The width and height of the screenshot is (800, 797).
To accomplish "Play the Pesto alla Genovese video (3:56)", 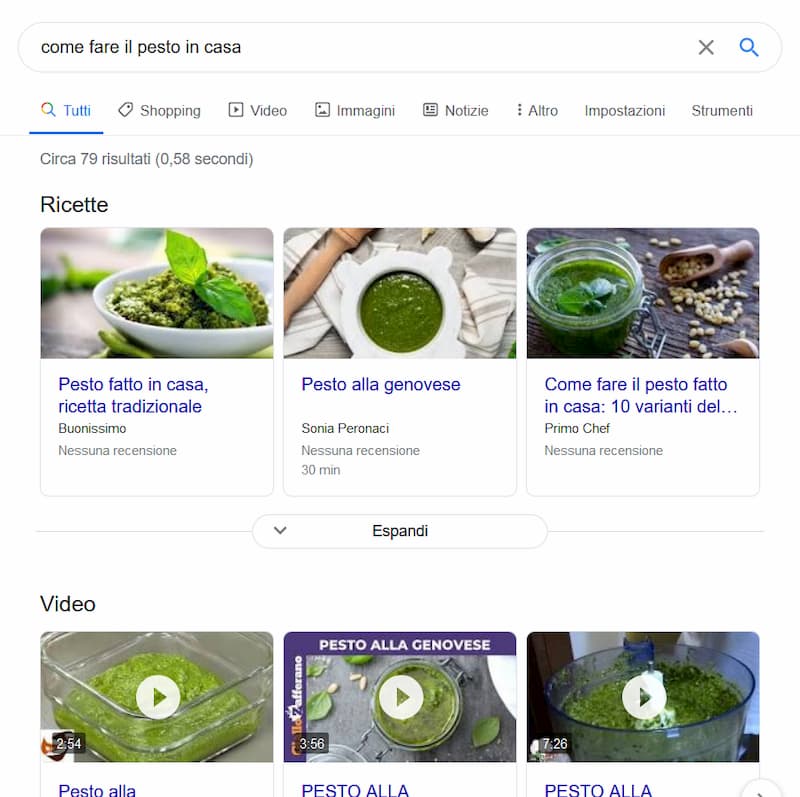I will (x=400, y=697).
